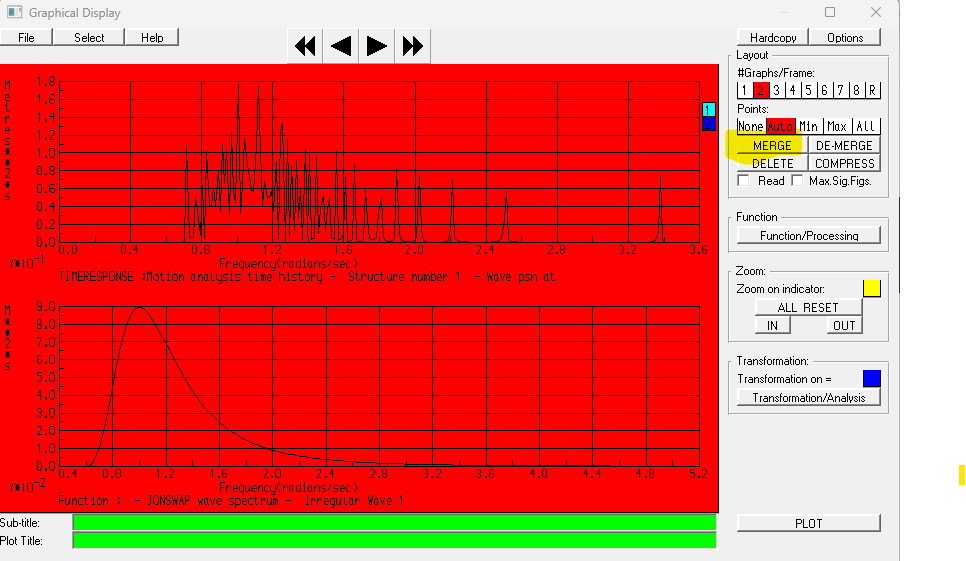Click the yellow Zoom on indicator swatch
Viewport: 966px width, 561px height.
[x=872, y=288]
